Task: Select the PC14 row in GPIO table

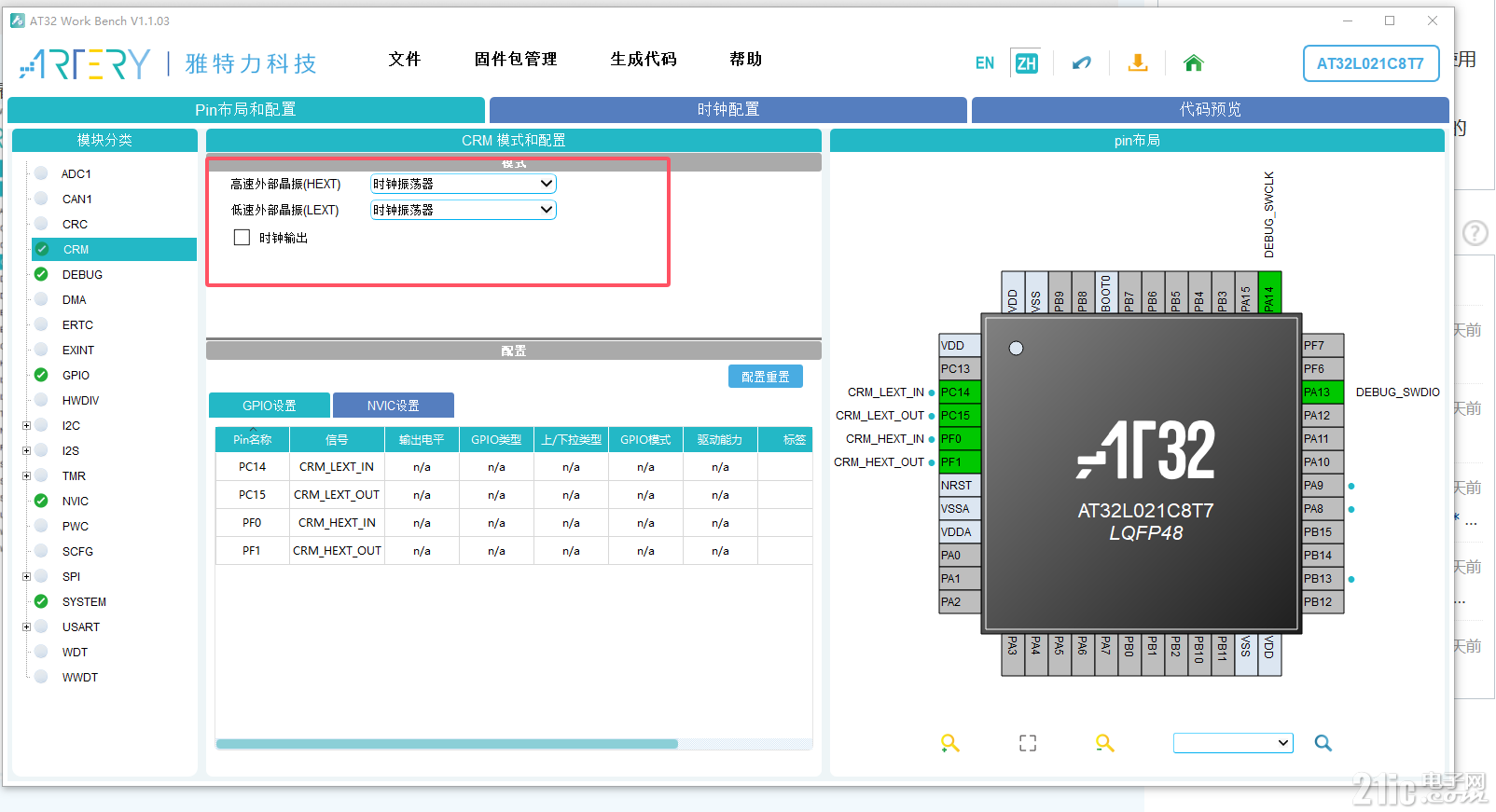Action: click(x=514, y=467)
